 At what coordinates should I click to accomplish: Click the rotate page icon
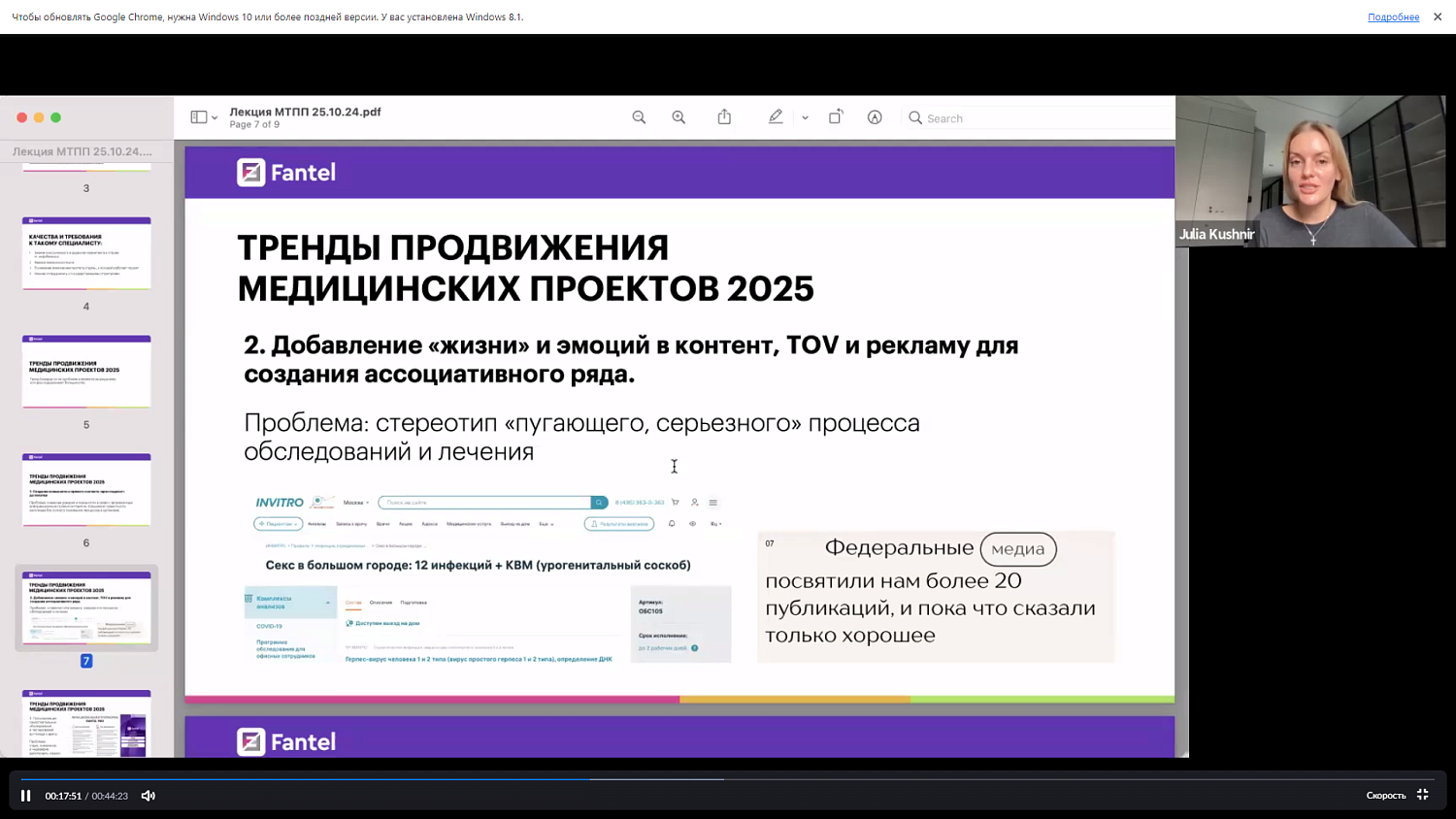[836, 116]
